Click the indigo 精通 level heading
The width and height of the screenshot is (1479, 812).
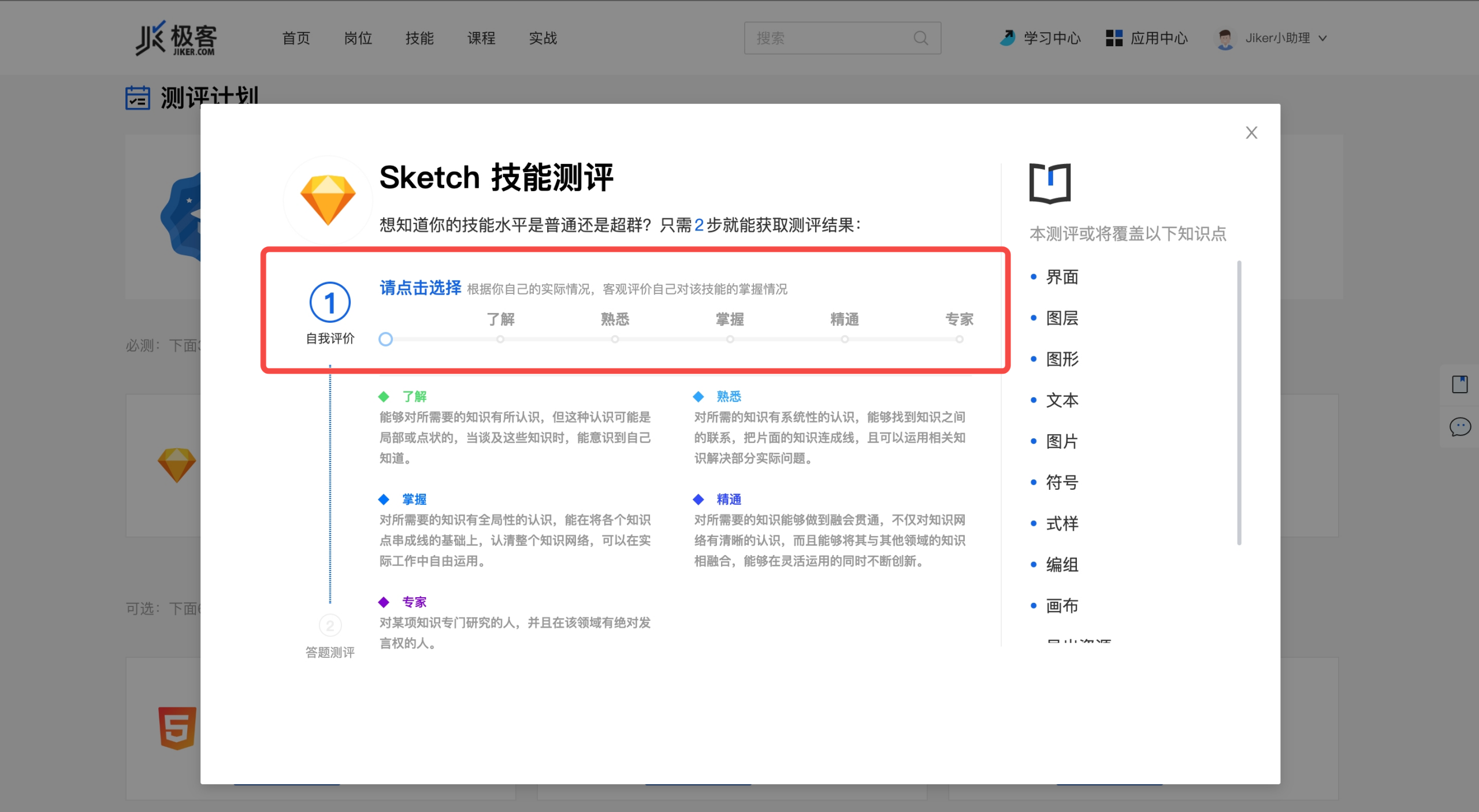tap(729, 500)
